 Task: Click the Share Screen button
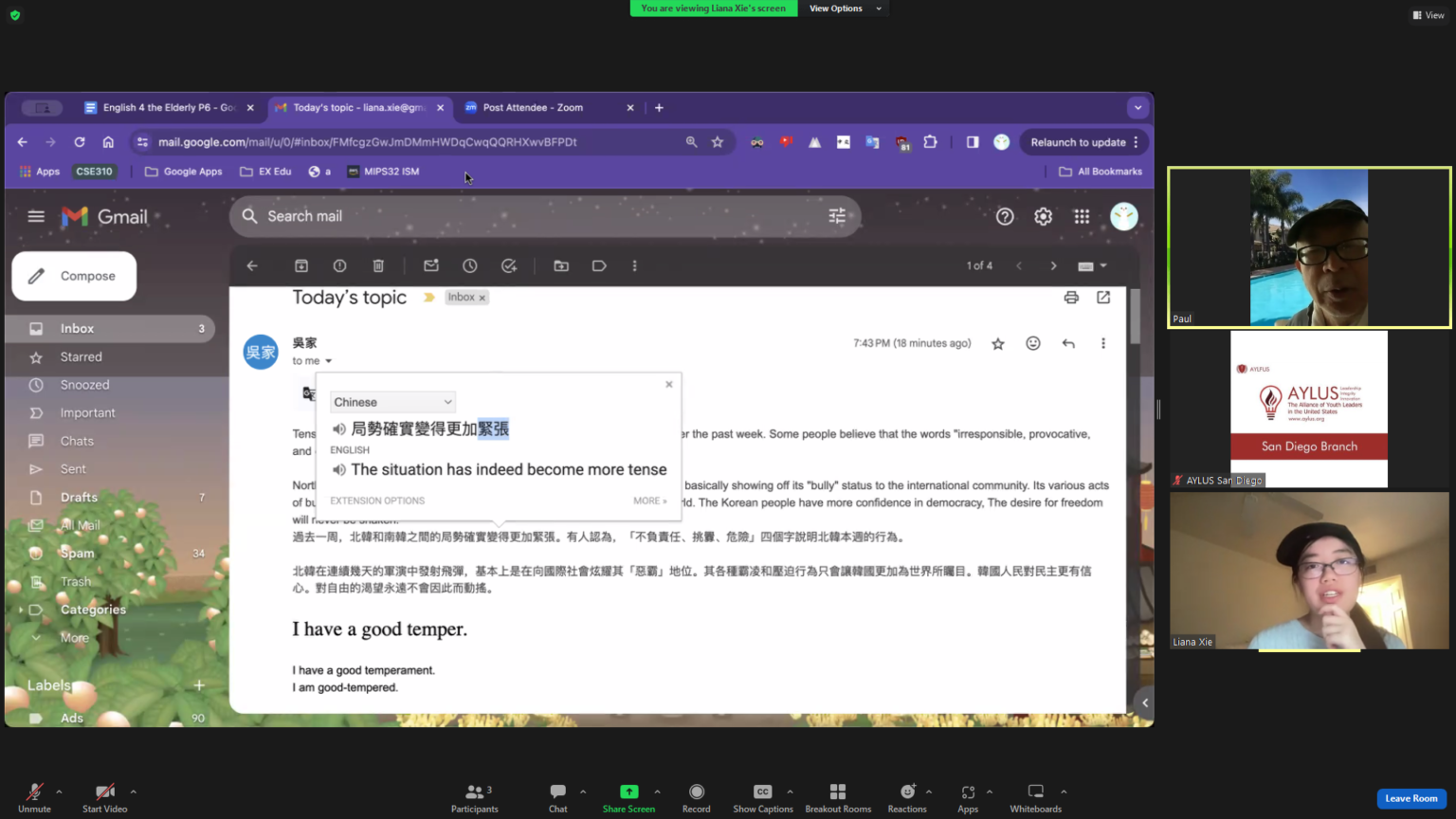click(x=628, y=797)
